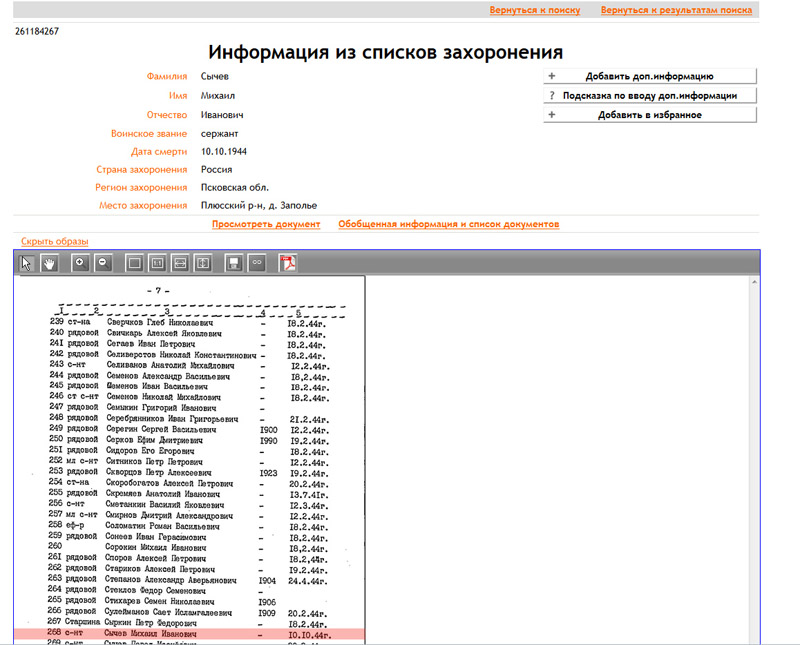This screenshot has width=800, height=645.
Task: Fit document to viewer height
Action: 204,263
